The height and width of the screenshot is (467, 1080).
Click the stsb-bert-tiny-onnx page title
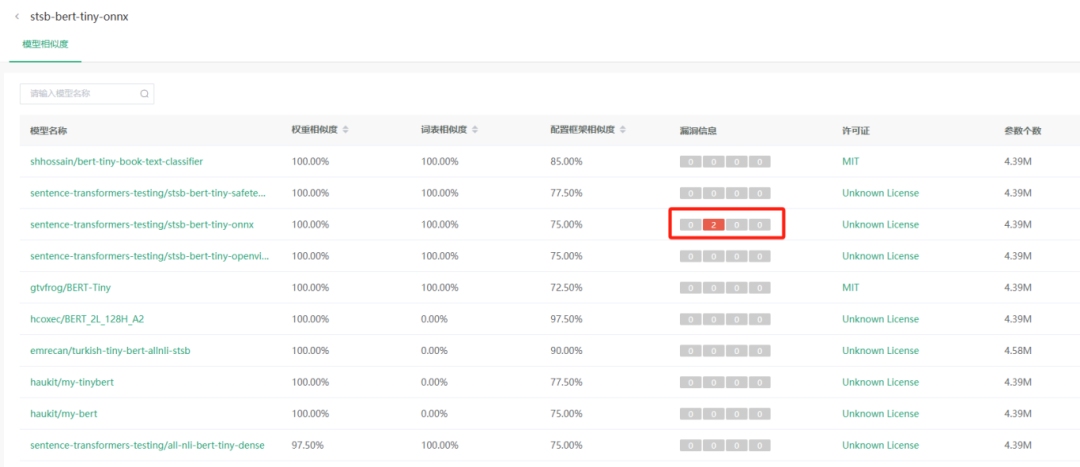click(x=79, y=17)
